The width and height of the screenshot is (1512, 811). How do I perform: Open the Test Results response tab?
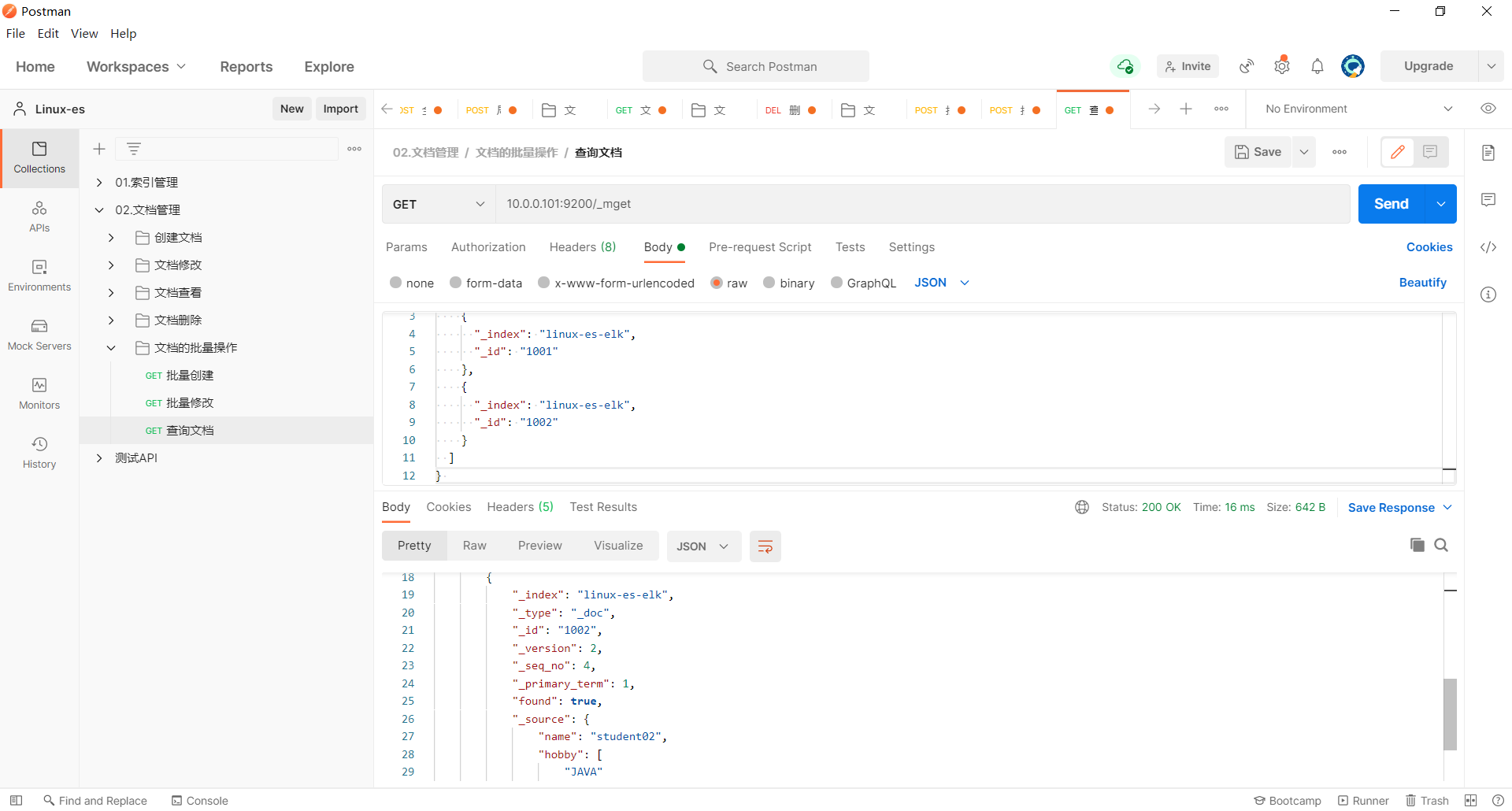603,507
